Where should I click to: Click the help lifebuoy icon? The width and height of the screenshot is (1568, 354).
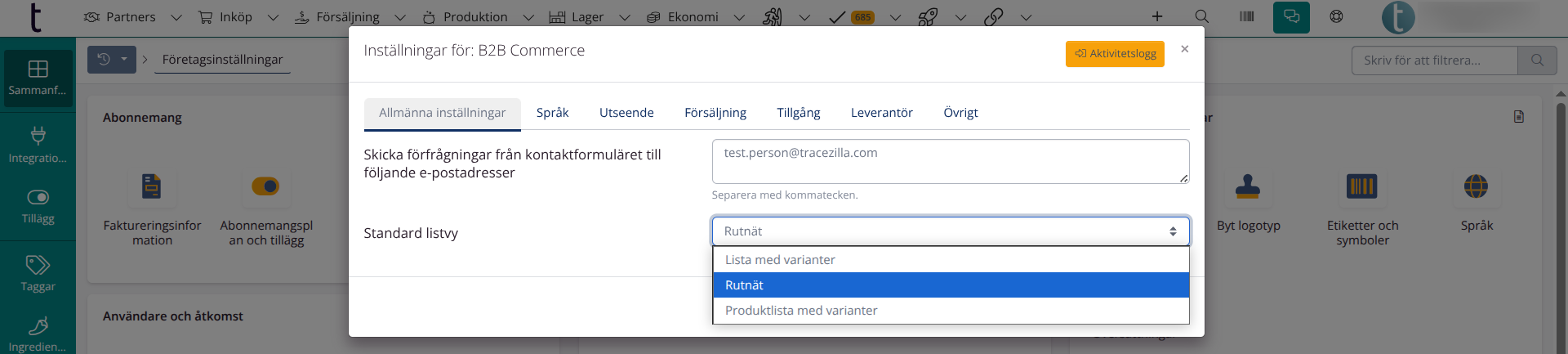click(1336, 16)
